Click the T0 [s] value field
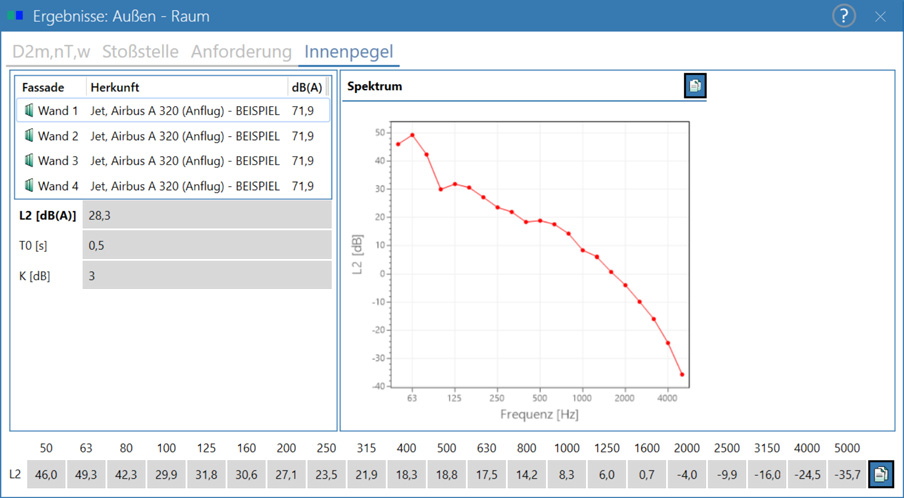Viewport: 904px width, 498px height. [207, 246]
